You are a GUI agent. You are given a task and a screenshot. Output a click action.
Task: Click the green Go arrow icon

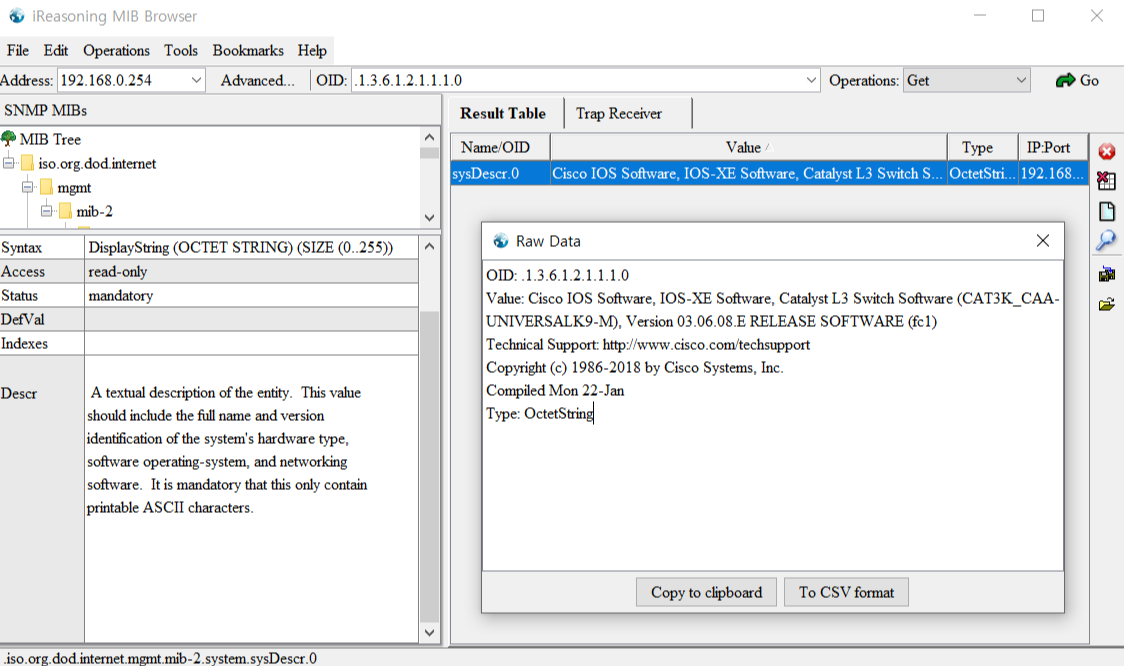tap(1065, 80)
